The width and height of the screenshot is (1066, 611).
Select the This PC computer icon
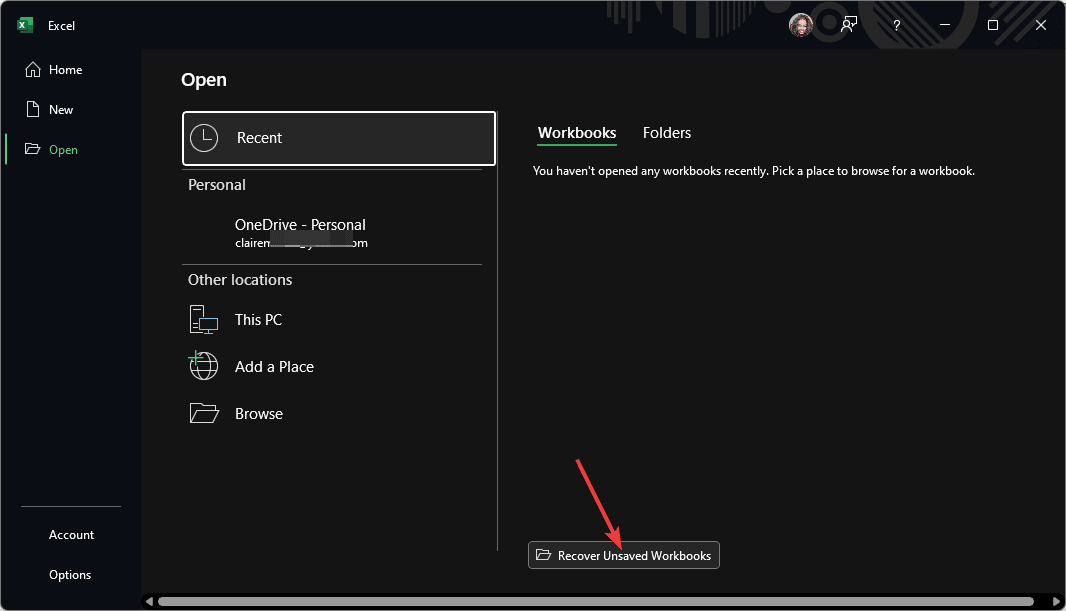204,320
